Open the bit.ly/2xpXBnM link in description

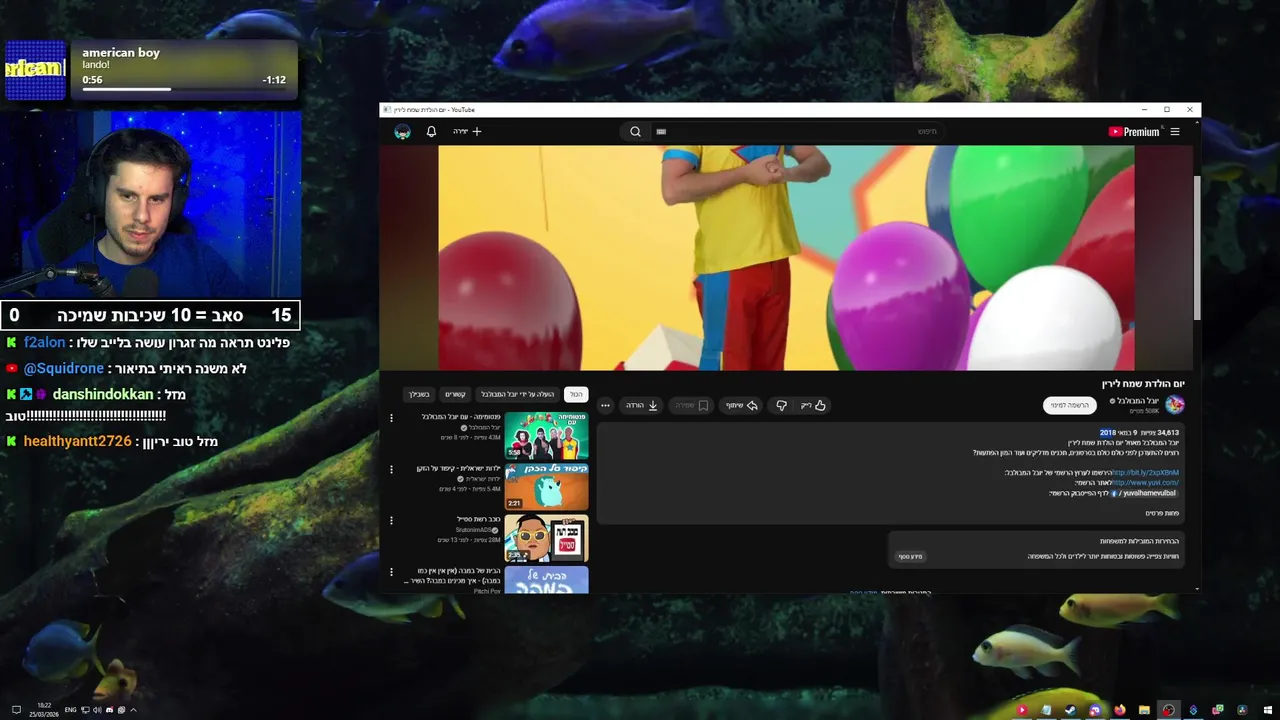pos(1145,473)
